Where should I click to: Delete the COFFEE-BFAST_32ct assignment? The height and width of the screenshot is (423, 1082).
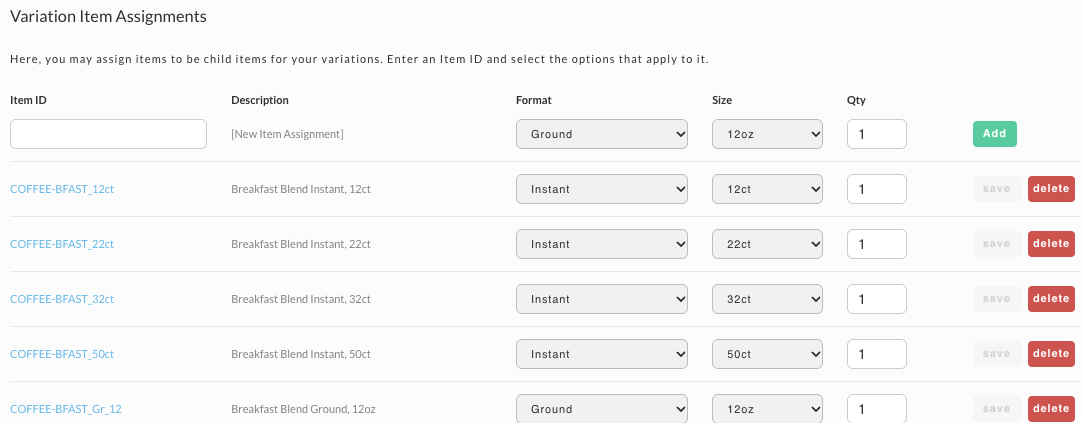(1051, 299)
